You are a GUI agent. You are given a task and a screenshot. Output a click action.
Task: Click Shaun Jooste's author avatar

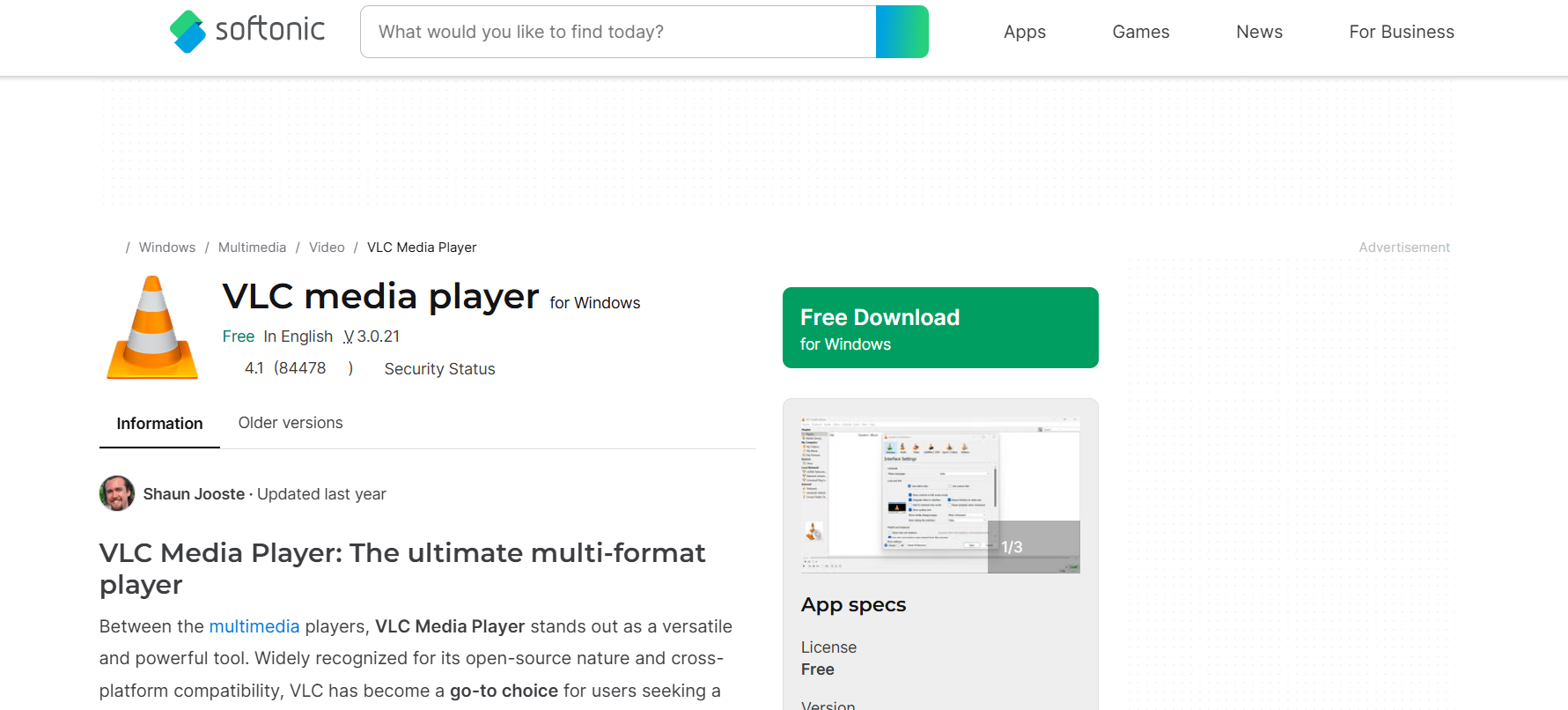(117, 493)
